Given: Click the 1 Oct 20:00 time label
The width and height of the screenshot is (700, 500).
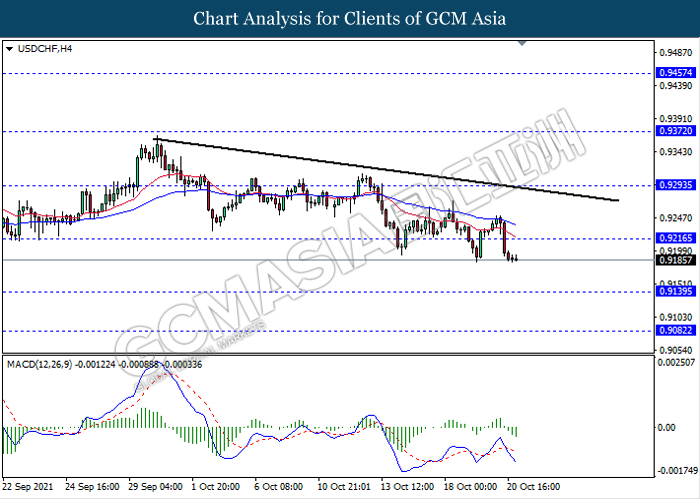Looking at the screenshot, I should pos(216,487).
